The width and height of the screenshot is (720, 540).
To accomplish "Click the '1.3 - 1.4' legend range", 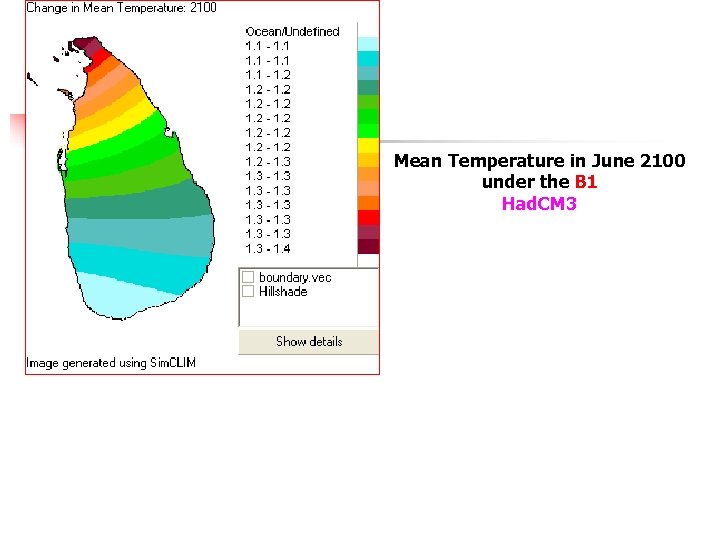I will click(268, 249).
